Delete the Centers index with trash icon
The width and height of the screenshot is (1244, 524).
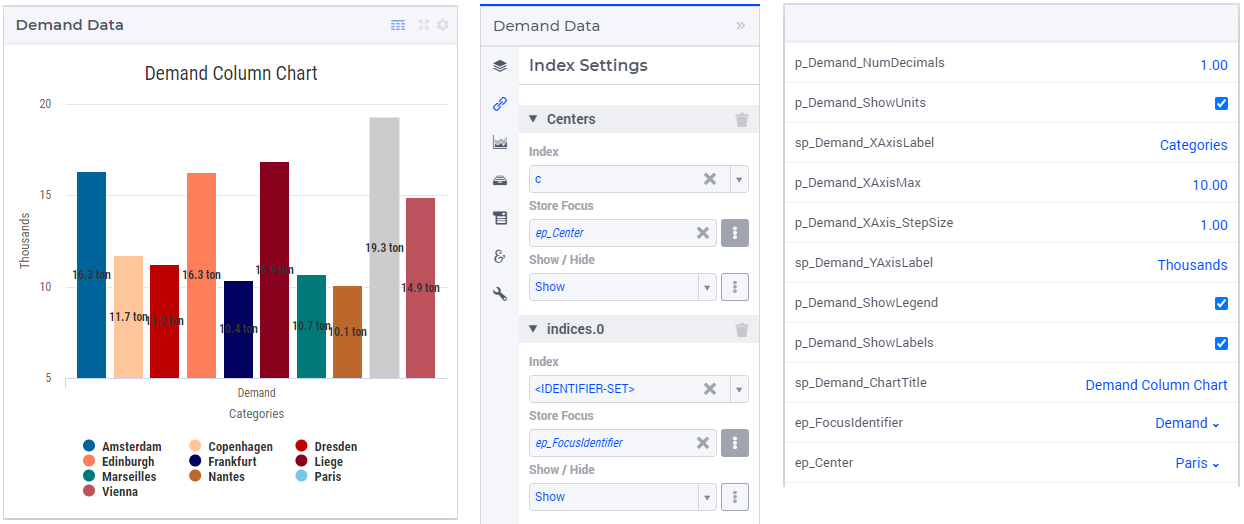point(742,119)
